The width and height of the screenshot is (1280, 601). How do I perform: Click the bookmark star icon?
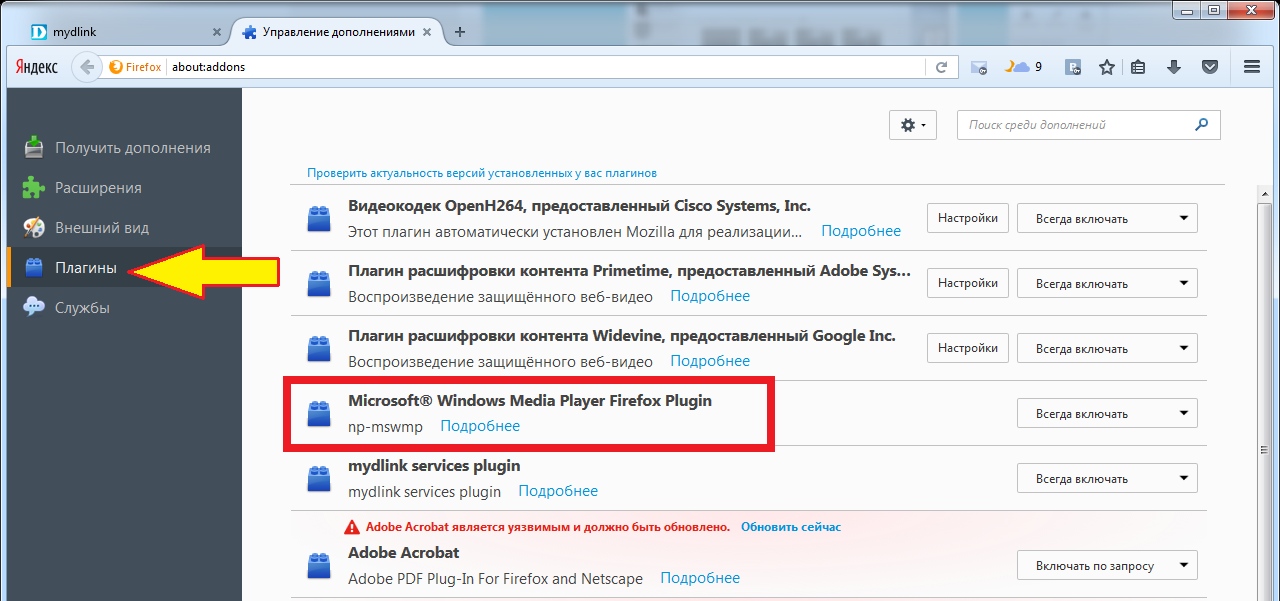click(1107, 67)
